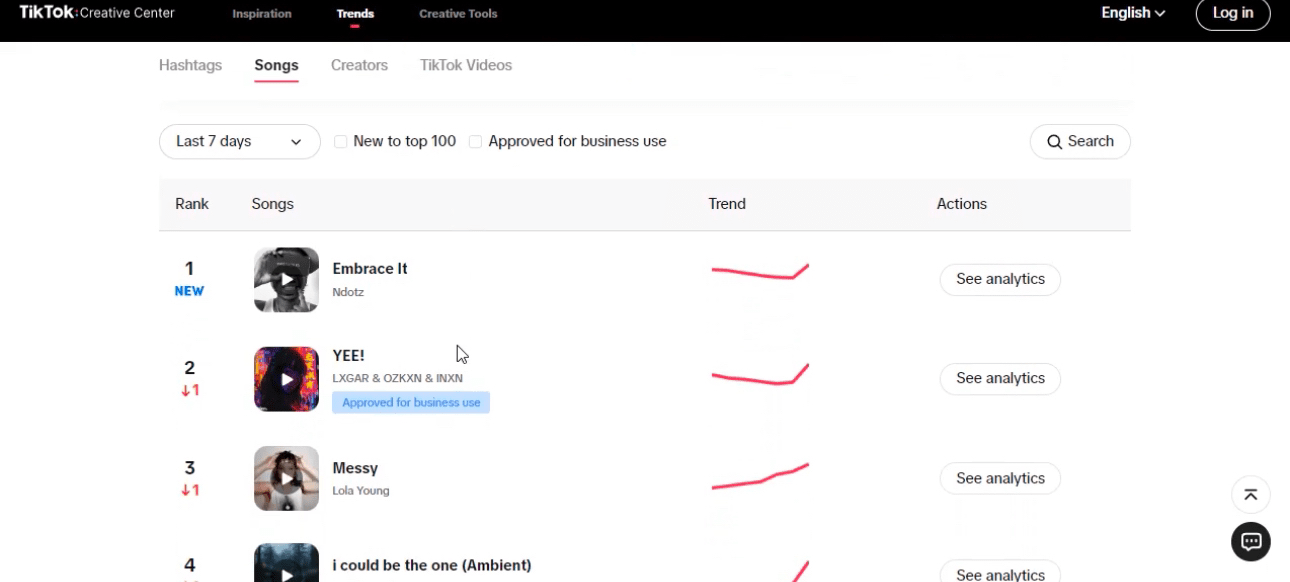Click the Embrace It song title
Image resolution: width=1290 pixels, height=582 pixels.
point(370,268)
